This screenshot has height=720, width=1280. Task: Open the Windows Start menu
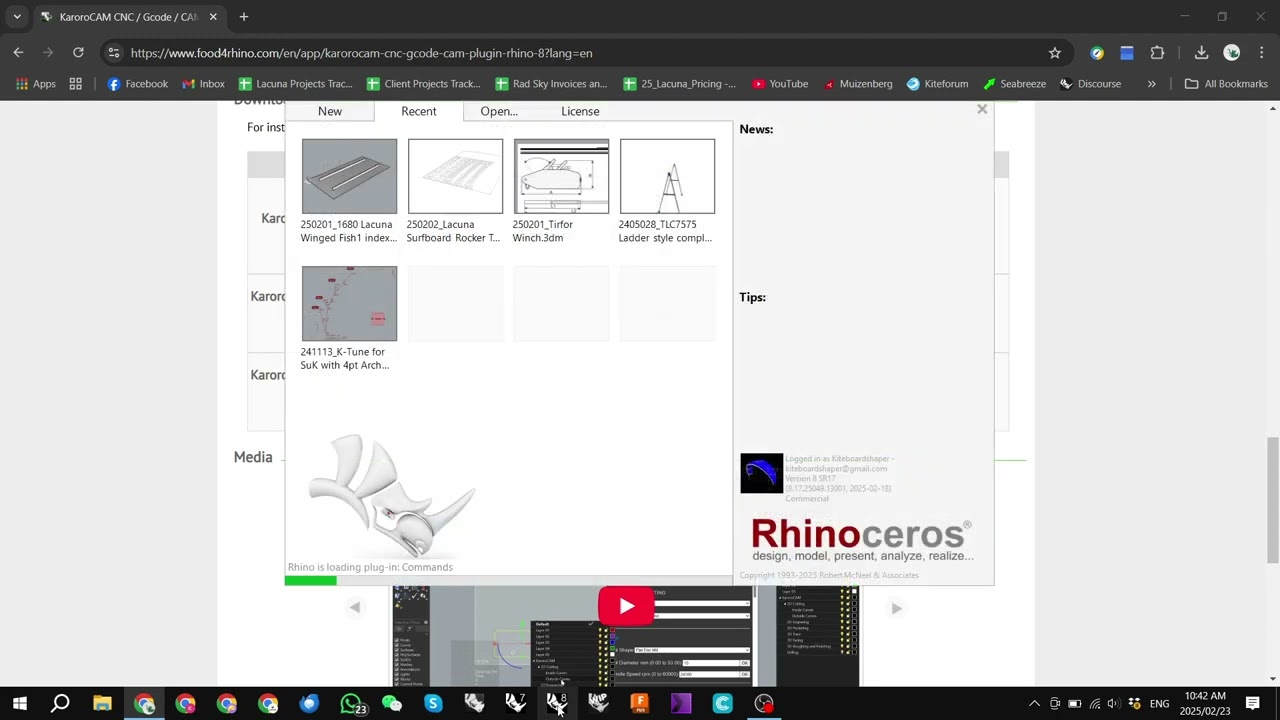pos(19,703)
